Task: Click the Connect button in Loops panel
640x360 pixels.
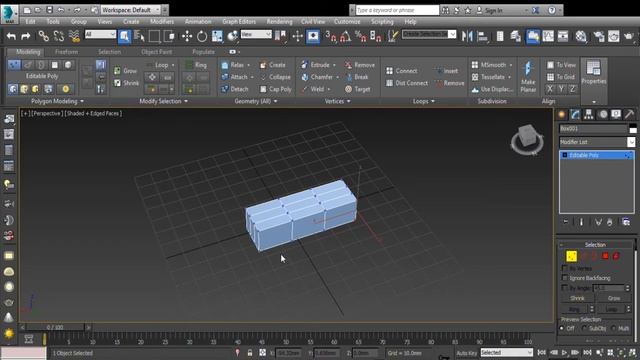Action: pyautogui.click(x=402, y=71)
